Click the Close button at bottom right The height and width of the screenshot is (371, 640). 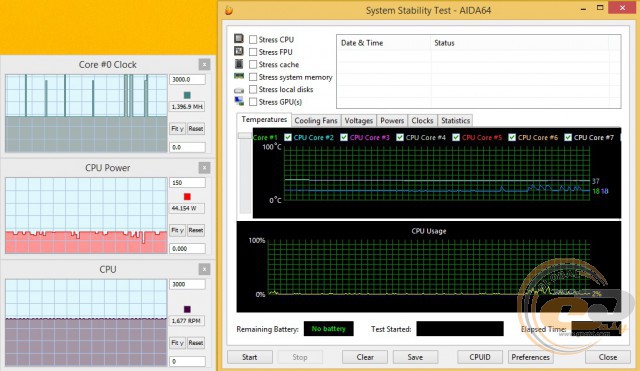[x=608, y=357]
